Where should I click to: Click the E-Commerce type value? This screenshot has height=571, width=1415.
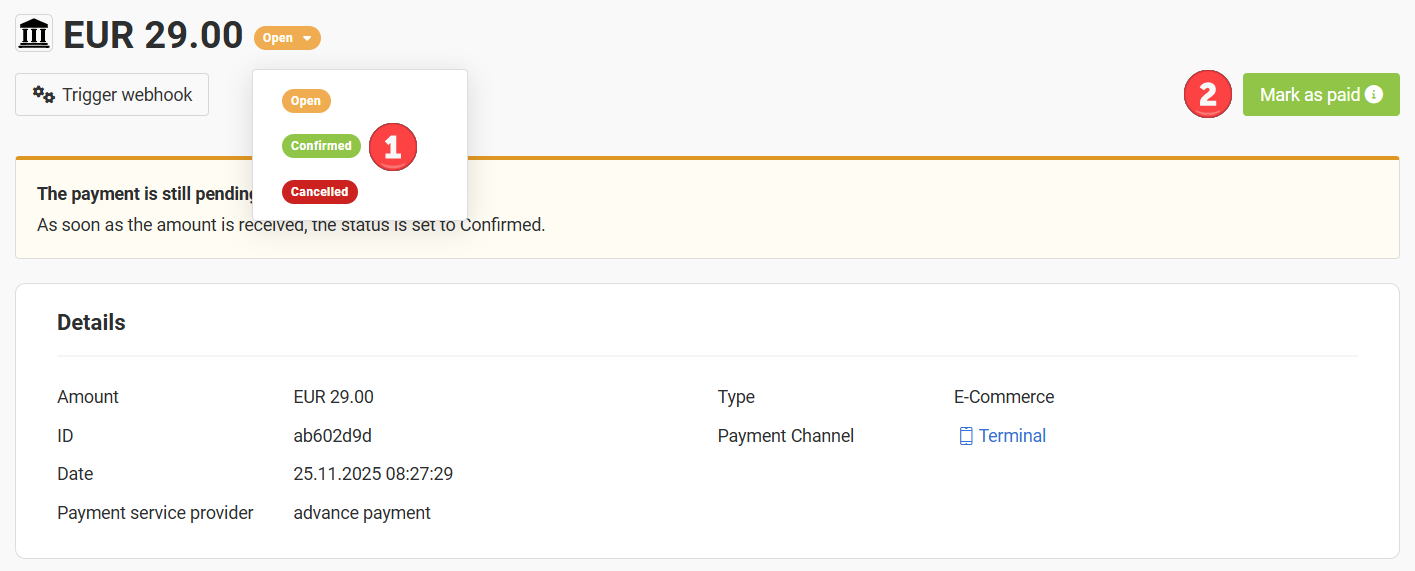point(1003,397)
